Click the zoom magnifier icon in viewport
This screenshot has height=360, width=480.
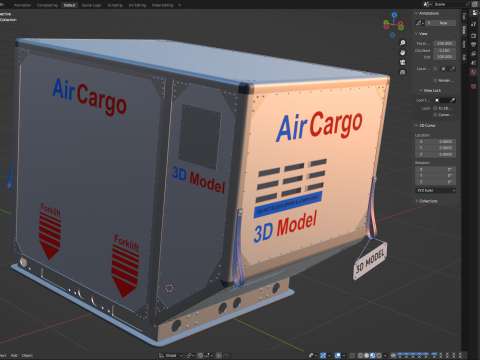(x=403, y=43)
